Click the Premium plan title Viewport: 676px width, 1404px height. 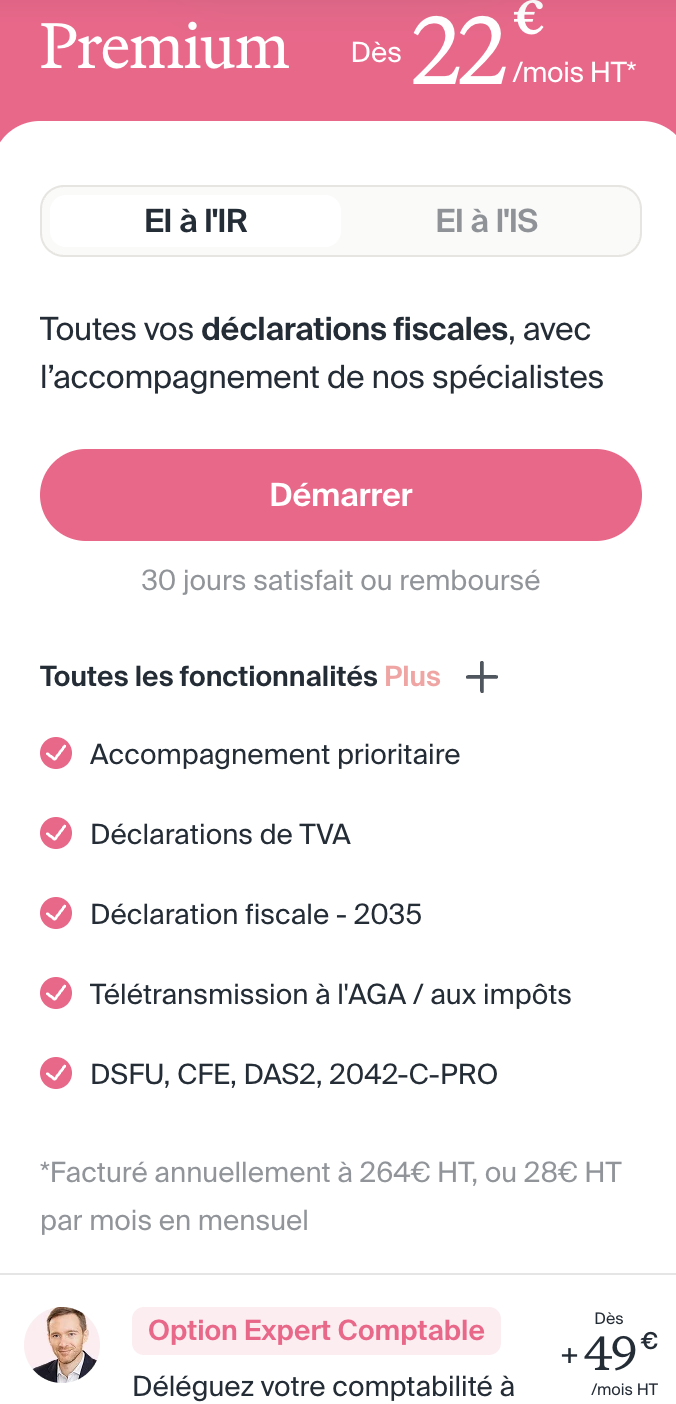(165, 48)
